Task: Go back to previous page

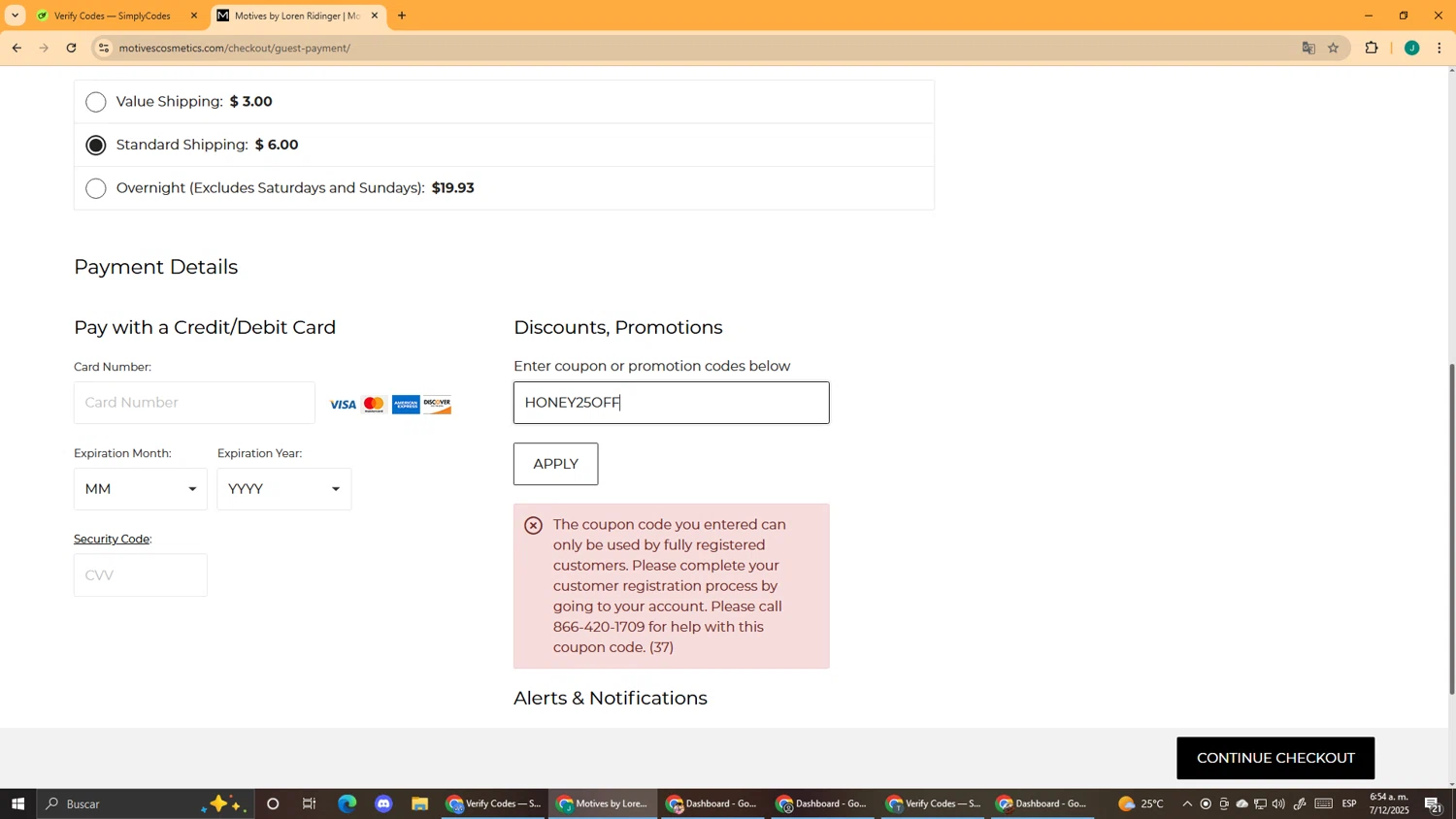Action: click(x=17, y=48)
